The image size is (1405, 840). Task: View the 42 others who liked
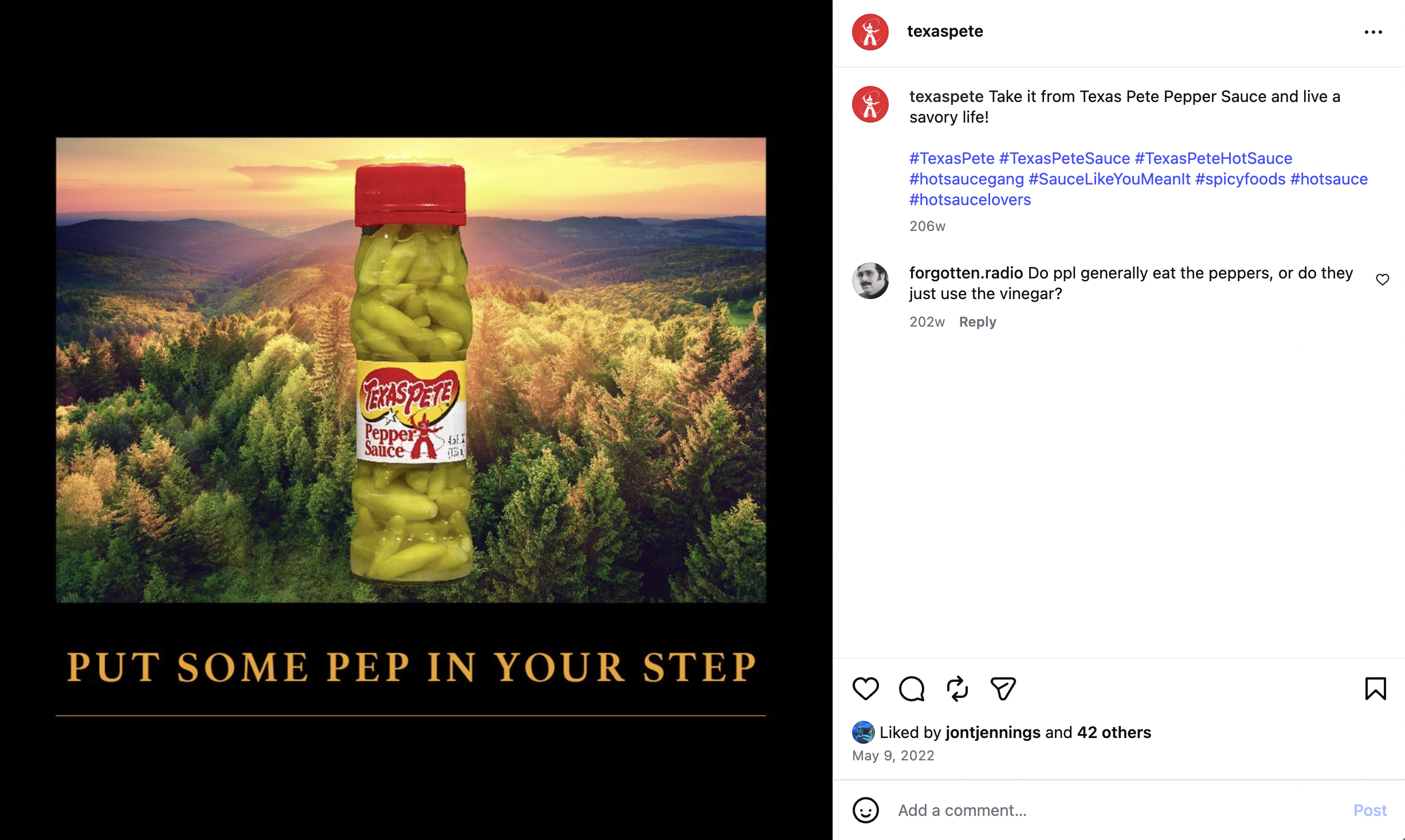click(1114, 732)
